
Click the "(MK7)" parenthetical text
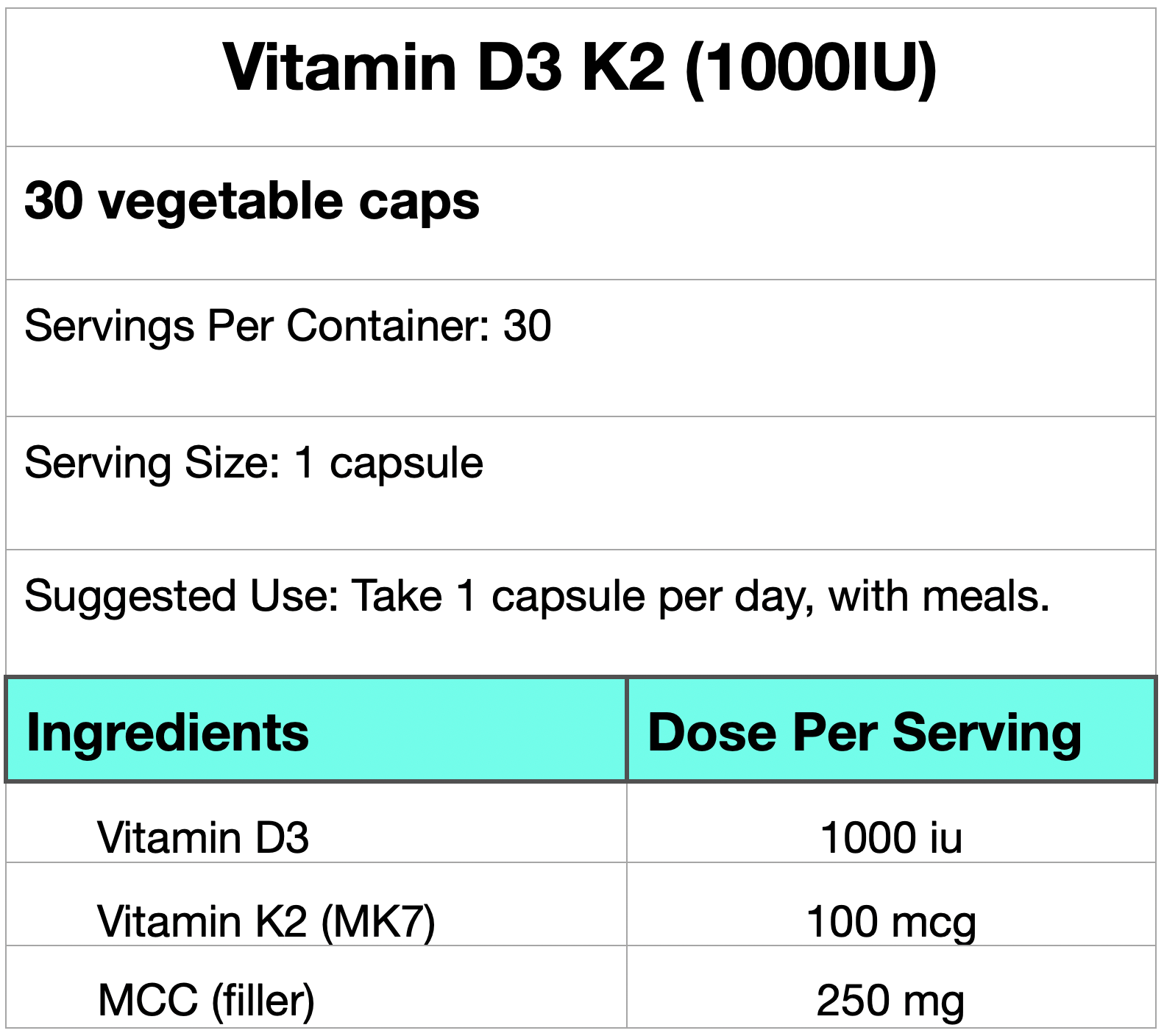(x=378, y=920)
